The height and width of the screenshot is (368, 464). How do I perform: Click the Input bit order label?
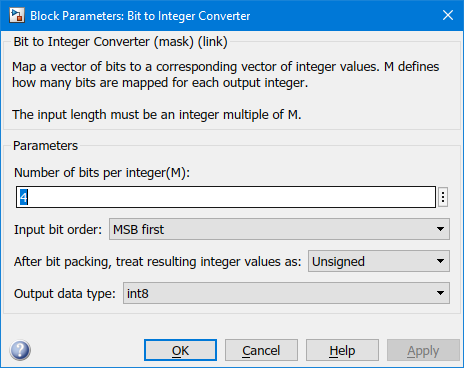tap(58, 229)
